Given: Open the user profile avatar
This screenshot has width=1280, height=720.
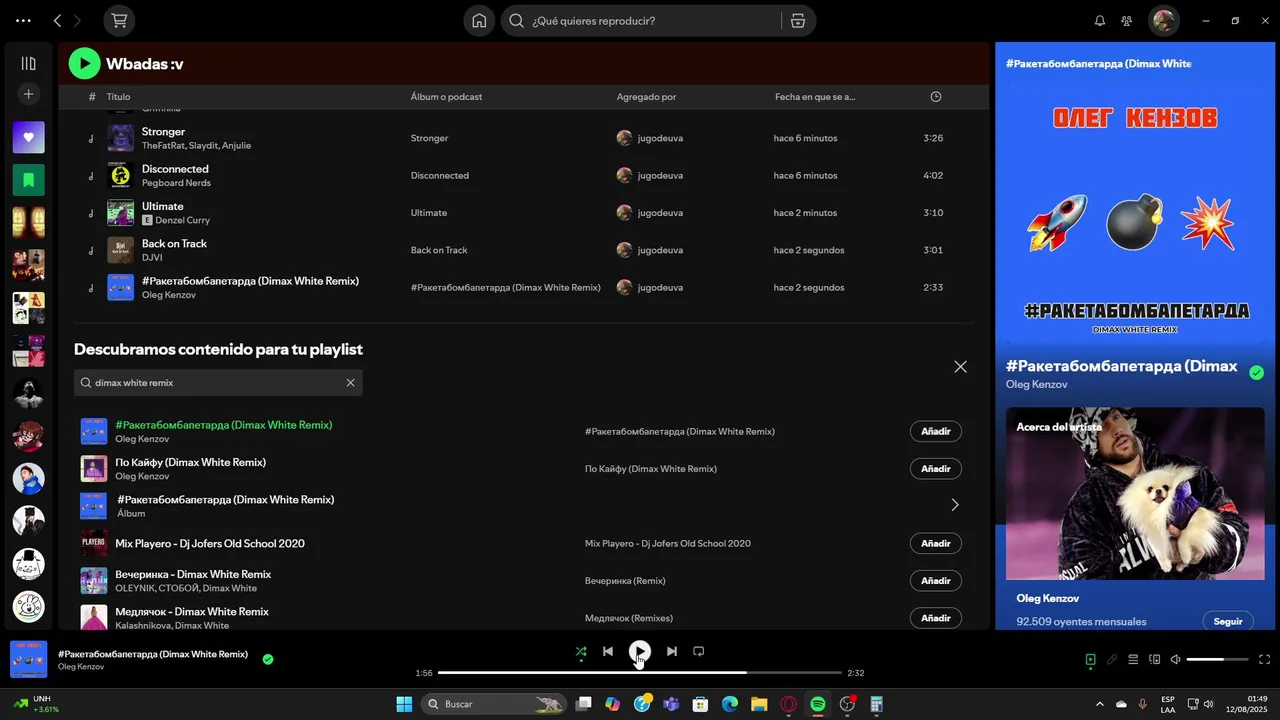Looking at the screenshot, I should [x=1163, y=21].
